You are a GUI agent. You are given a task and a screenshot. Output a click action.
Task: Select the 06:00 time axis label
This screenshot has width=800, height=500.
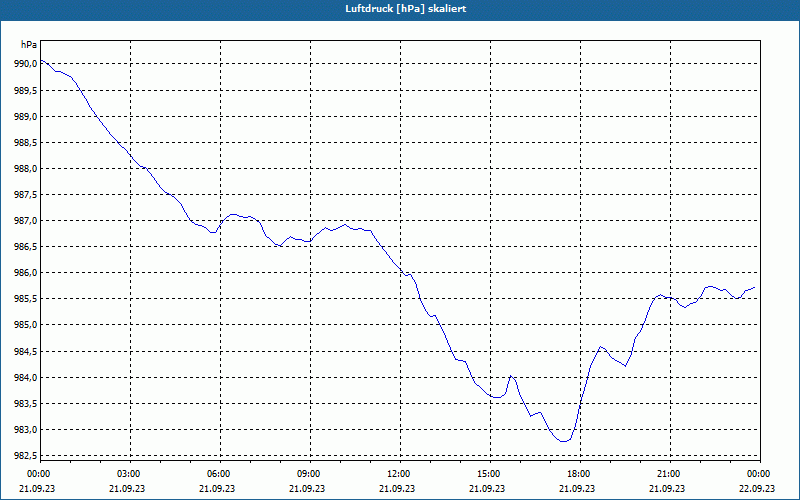(x=217, y=474)
